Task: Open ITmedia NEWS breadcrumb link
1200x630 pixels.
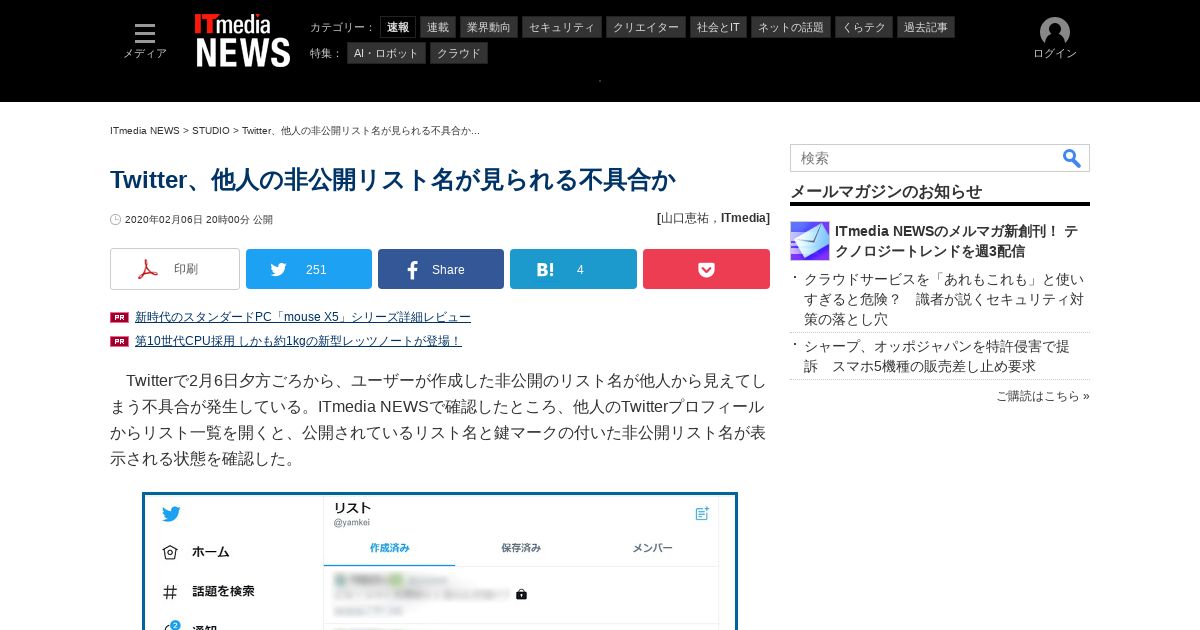Action: pyautogui.click(x=145, y=131)
